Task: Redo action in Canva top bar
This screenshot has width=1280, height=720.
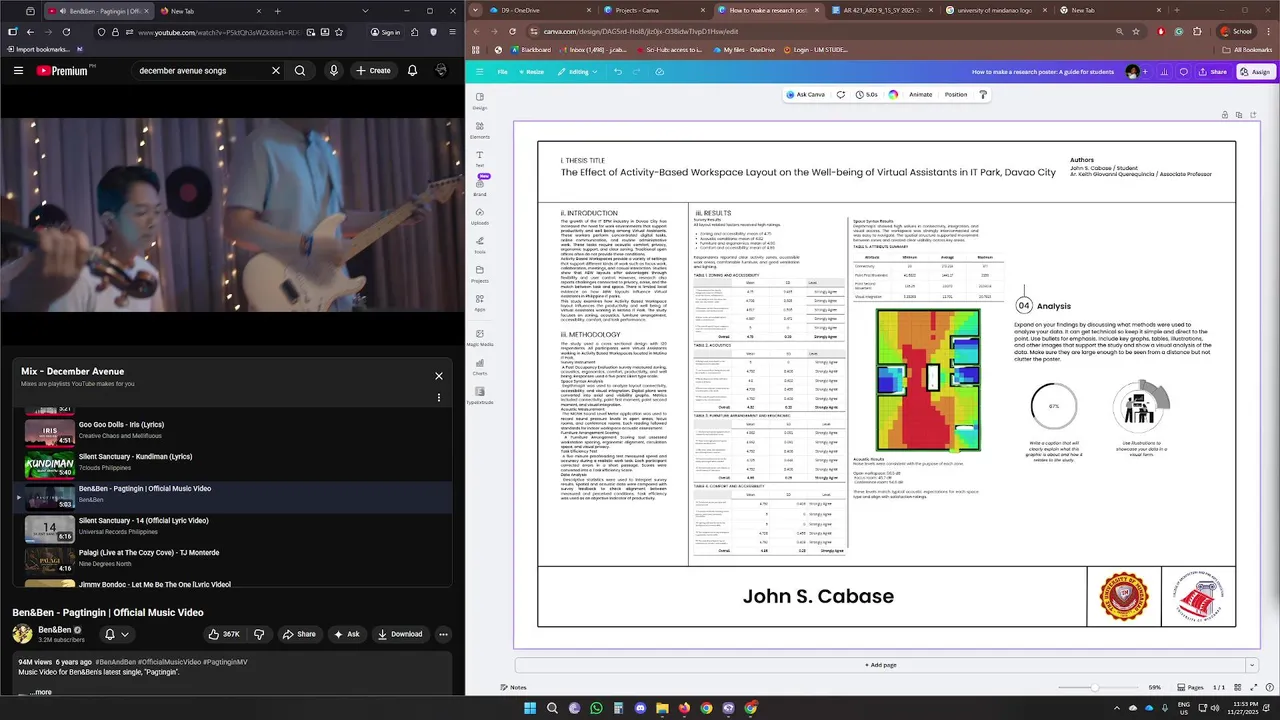Action: [638, 72]
